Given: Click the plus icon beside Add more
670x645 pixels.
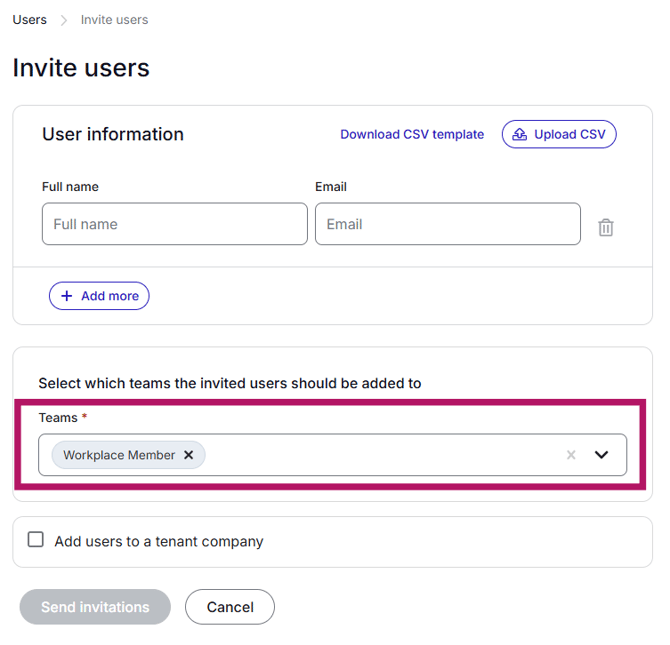Looking at the screenshot, I should point(67,296).
